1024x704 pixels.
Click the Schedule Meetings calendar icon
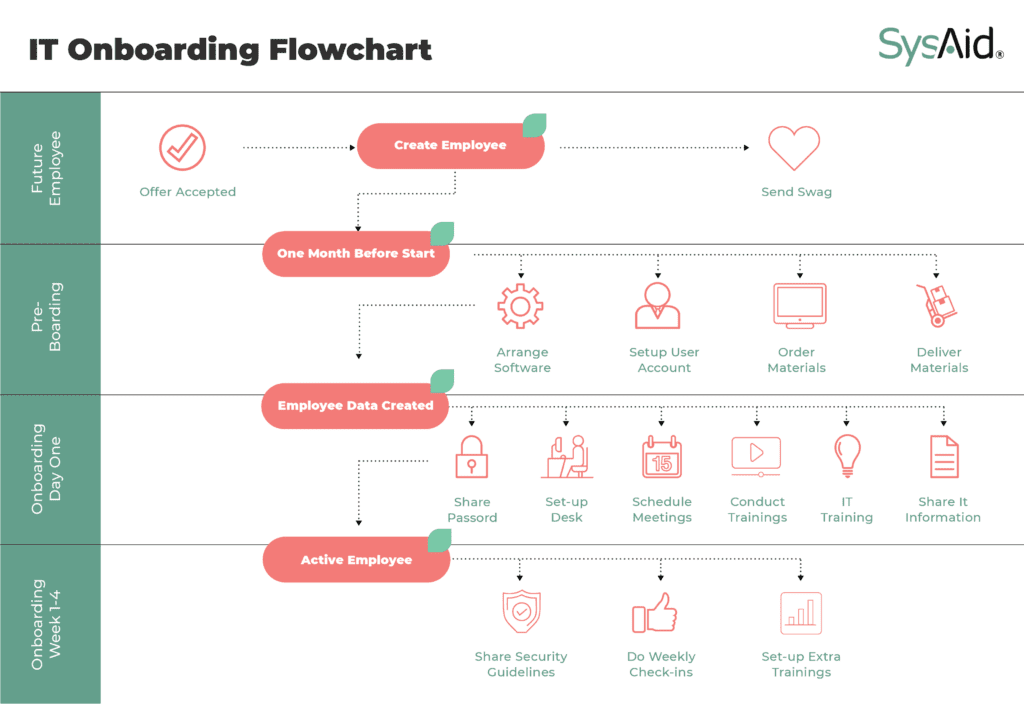pos(661,457)
